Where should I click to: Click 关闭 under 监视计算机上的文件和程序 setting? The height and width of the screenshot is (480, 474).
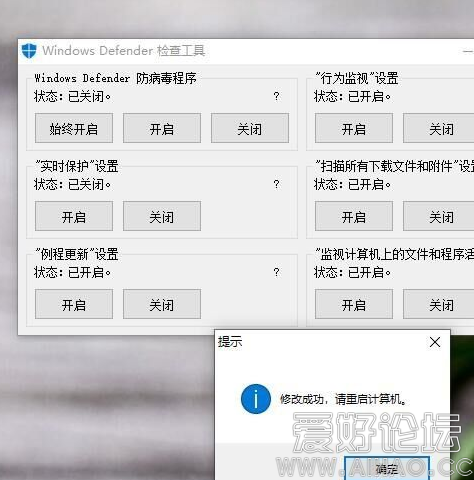click(439, 304)
